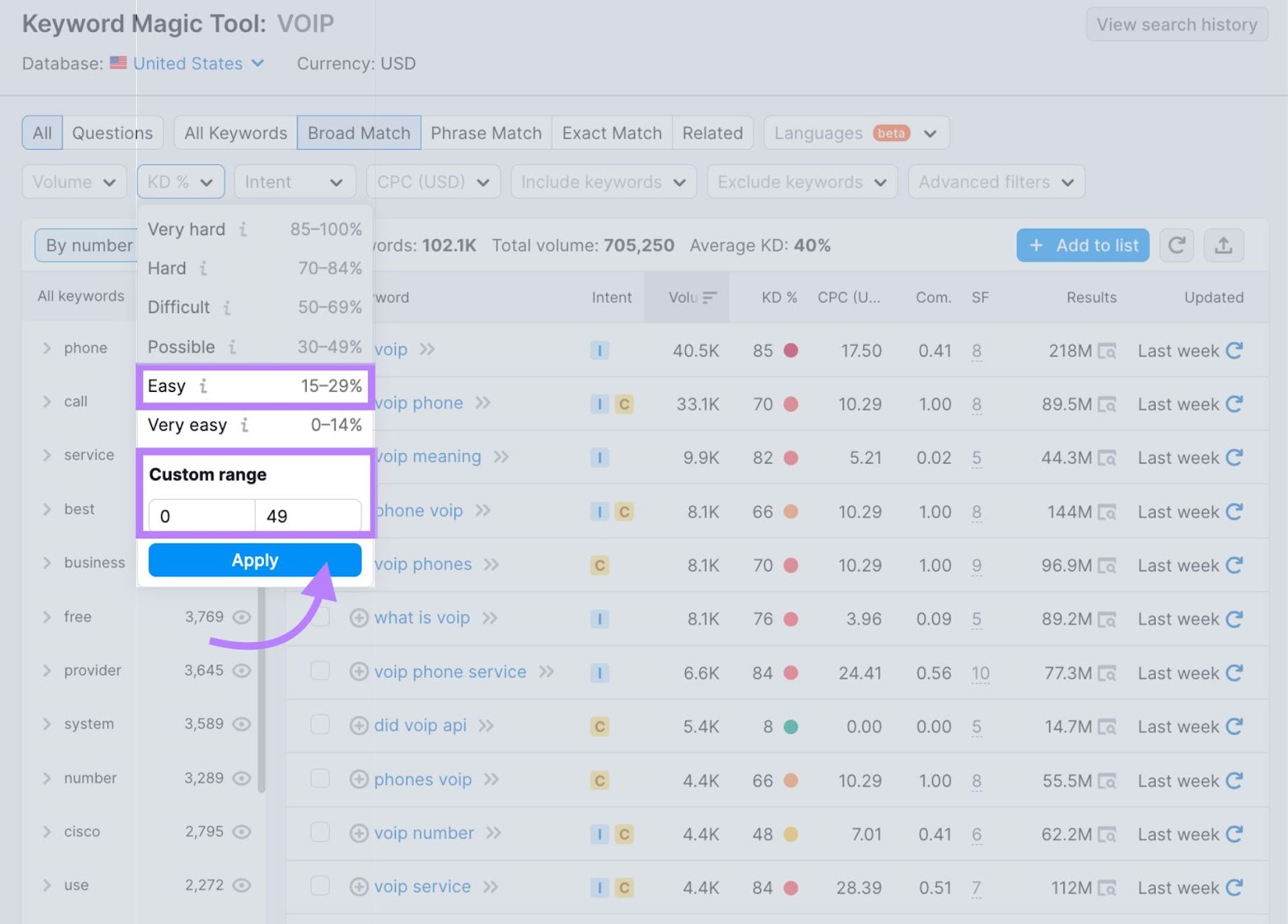Open the Advanced filters dropdown
1288x924 pixels.
[996, 182]
